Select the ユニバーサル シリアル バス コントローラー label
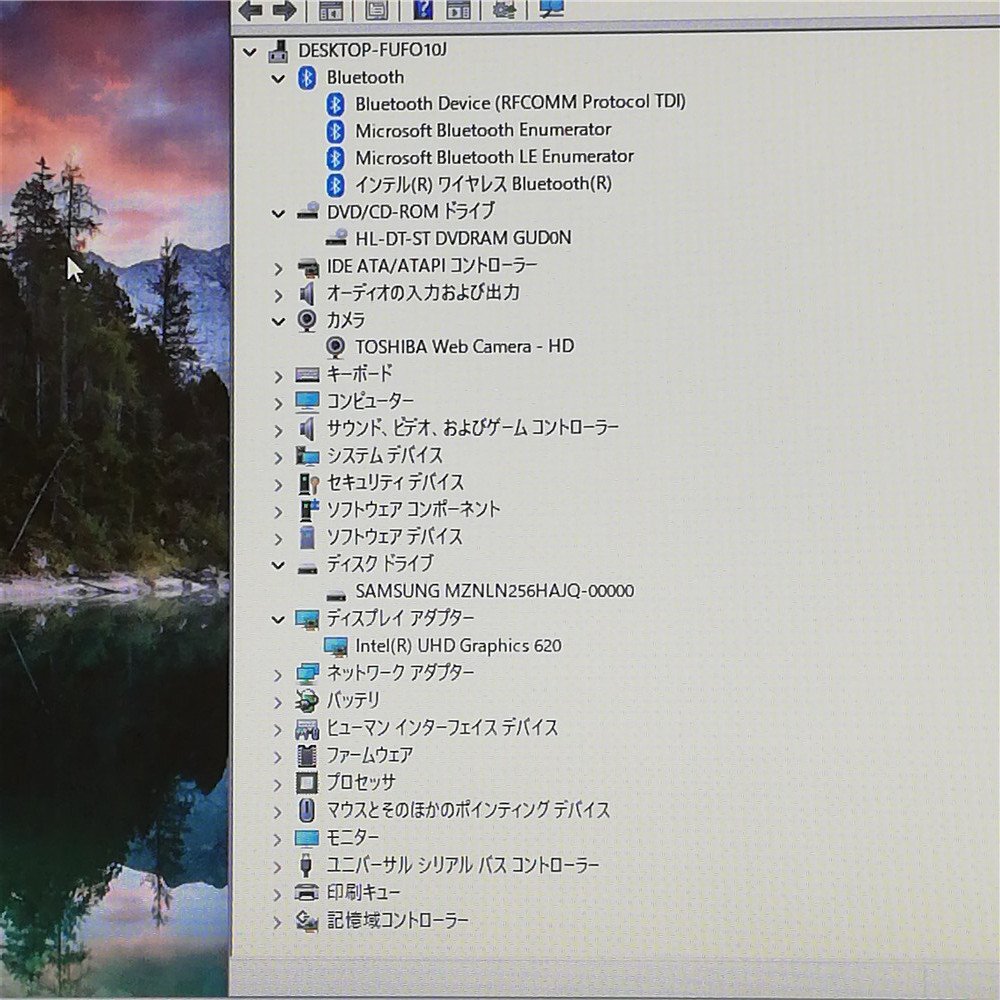 pyautogui.click(x=462, y=865)
